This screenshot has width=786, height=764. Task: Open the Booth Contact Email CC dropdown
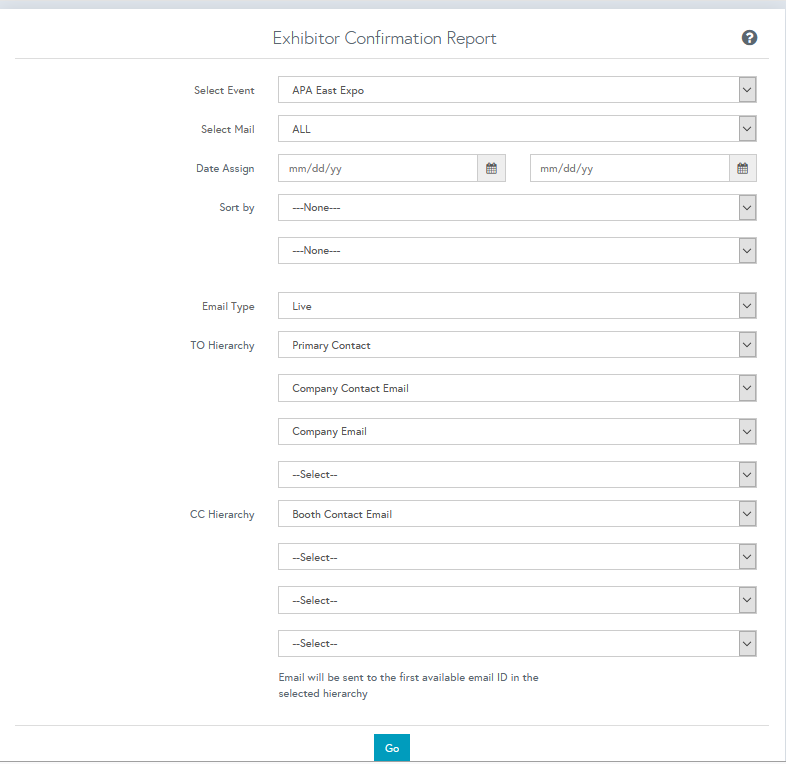click(516, 514)
